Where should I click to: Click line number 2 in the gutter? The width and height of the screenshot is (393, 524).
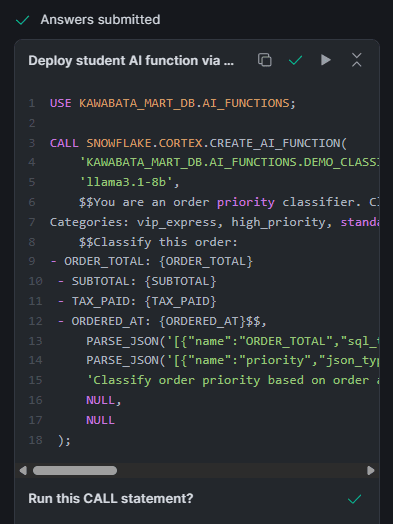click(32, 123)
